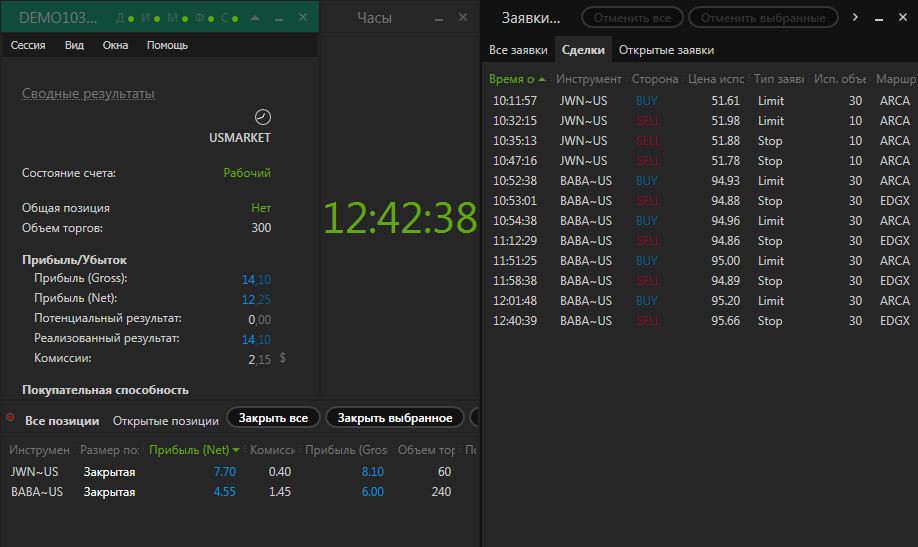Viewport: 918px width, 547px height.
Task: Select the 10:47:16 deal at 51.78
Action: [x=701, y=160]
